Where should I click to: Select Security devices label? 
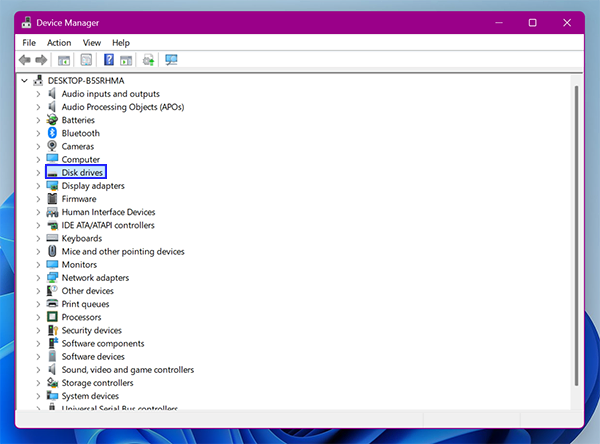[x=92, y=330]
